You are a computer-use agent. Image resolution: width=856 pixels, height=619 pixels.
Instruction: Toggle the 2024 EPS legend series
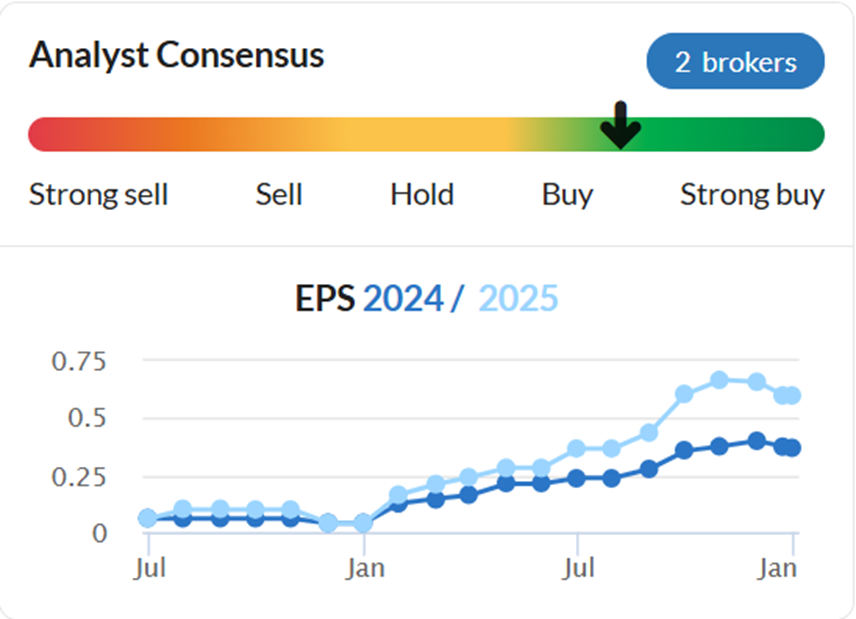tap(402, 298)
